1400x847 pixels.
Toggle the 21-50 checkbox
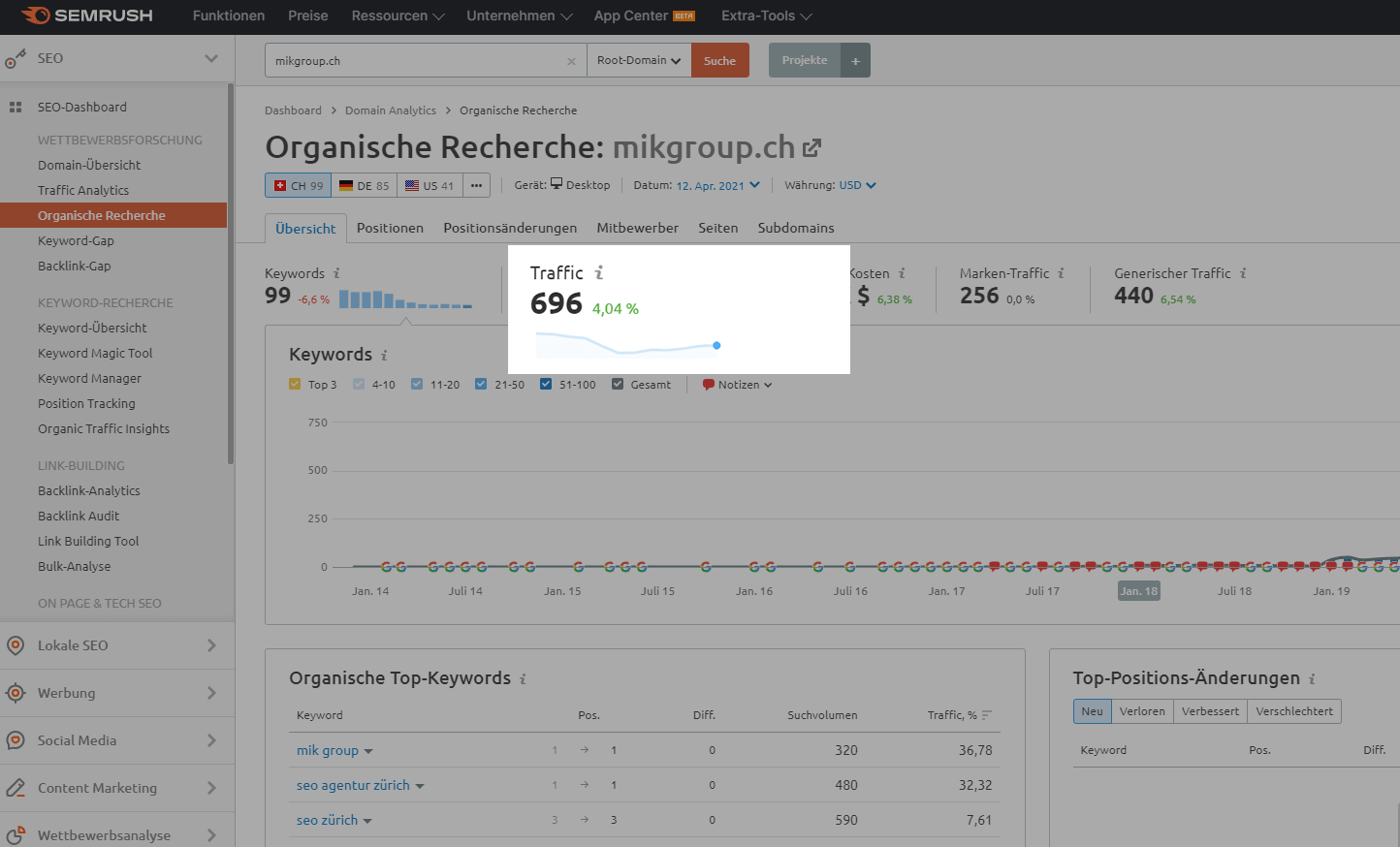pos(481,384)
